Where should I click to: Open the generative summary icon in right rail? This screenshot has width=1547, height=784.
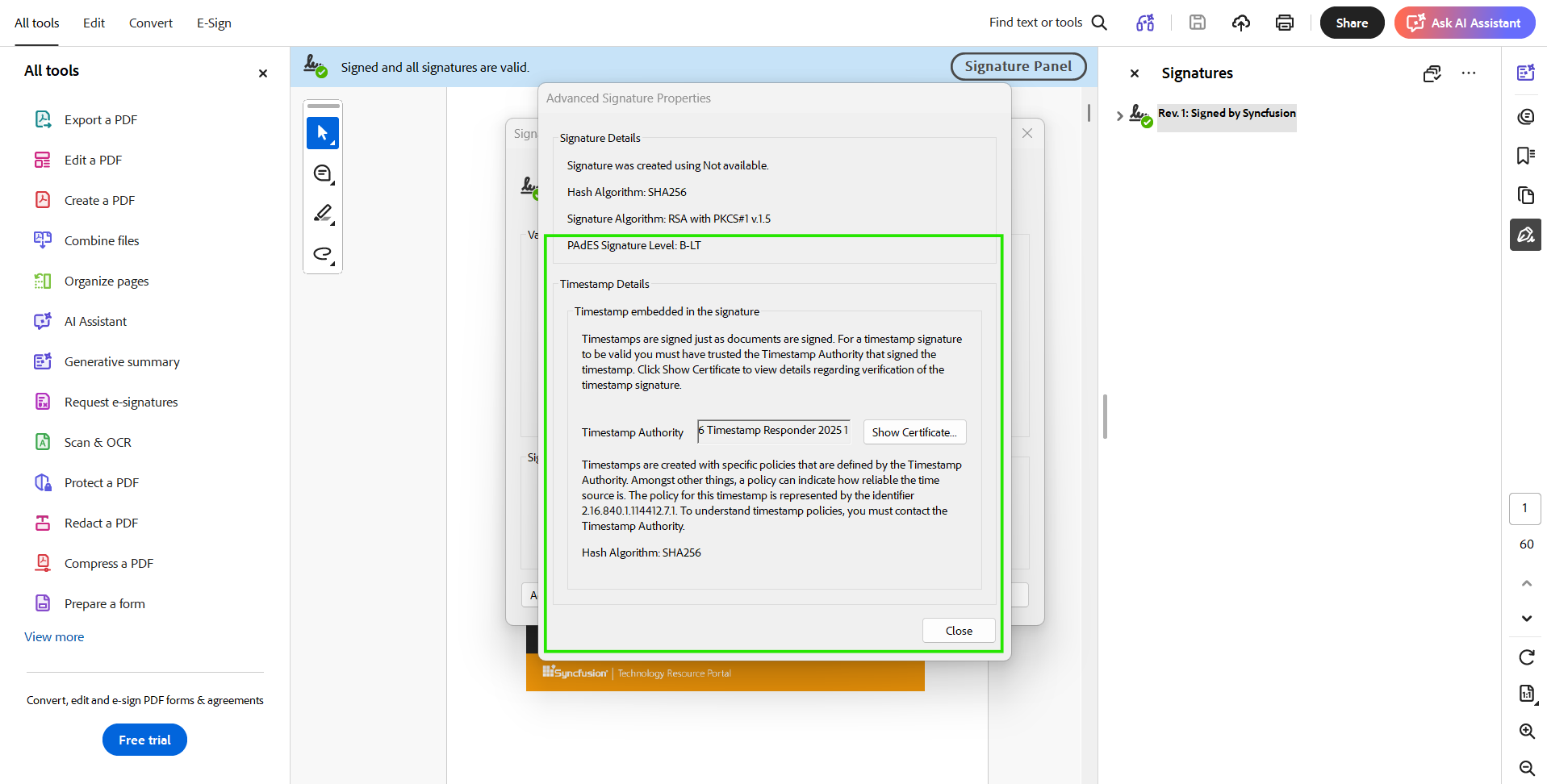point(1525,73)
